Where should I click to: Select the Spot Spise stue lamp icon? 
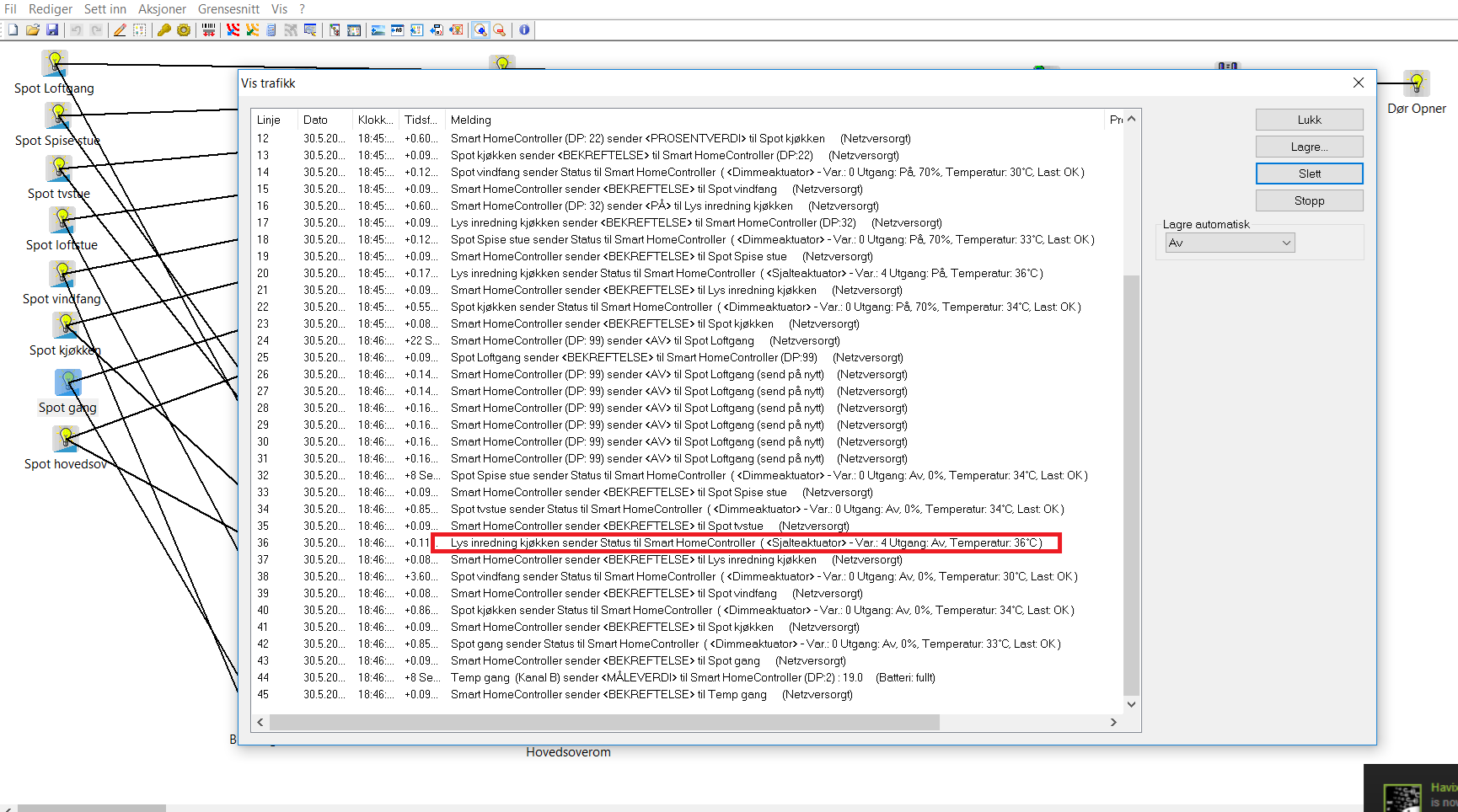(x=58, y=115)
